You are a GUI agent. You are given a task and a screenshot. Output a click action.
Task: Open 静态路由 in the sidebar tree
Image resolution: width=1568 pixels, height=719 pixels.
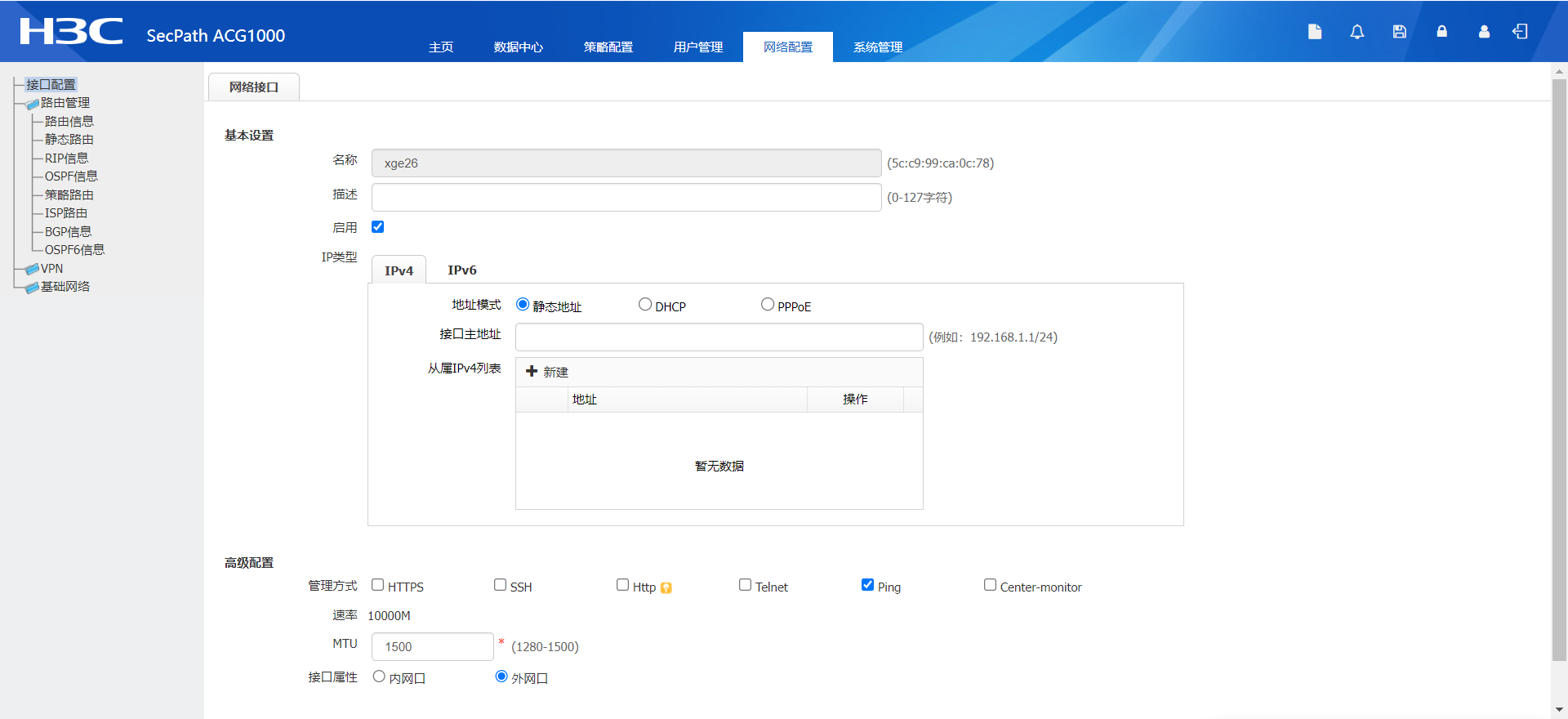(x=69, y=140)
